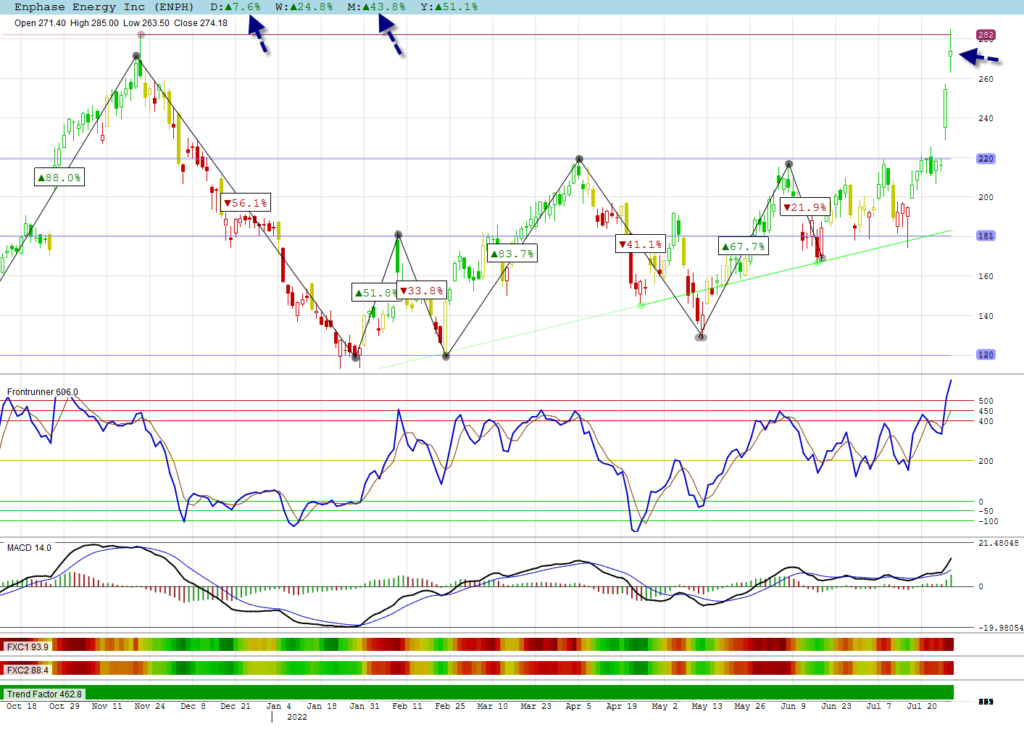Click the Frontrunner 606.0 indicator label

pos(42,392)
